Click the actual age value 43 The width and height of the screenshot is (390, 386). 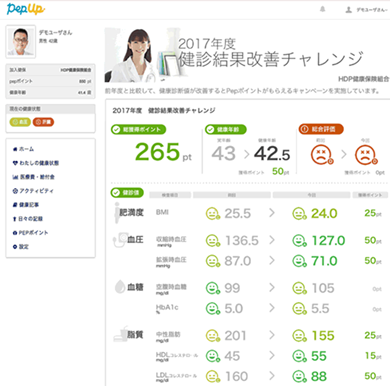(x=223, y=154)
